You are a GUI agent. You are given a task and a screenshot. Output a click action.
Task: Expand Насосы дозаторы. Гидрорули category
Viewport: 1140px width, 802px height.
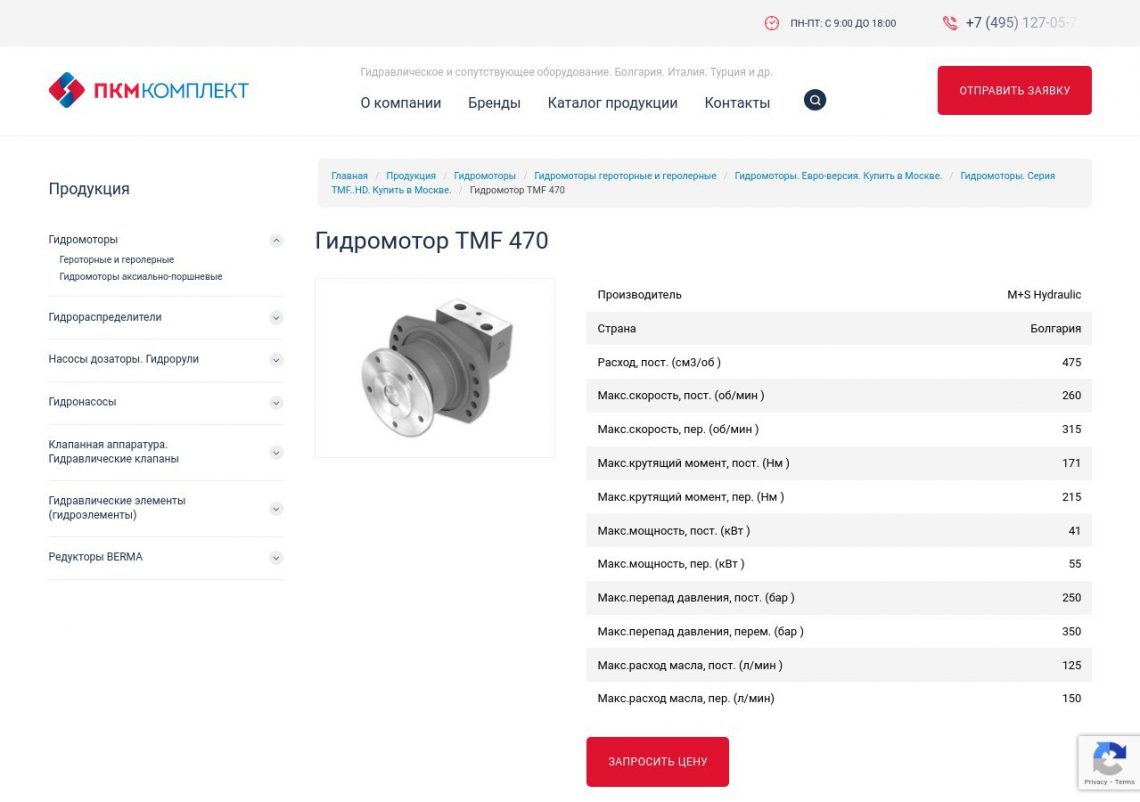pyautogui.click(x=276, y=360)
